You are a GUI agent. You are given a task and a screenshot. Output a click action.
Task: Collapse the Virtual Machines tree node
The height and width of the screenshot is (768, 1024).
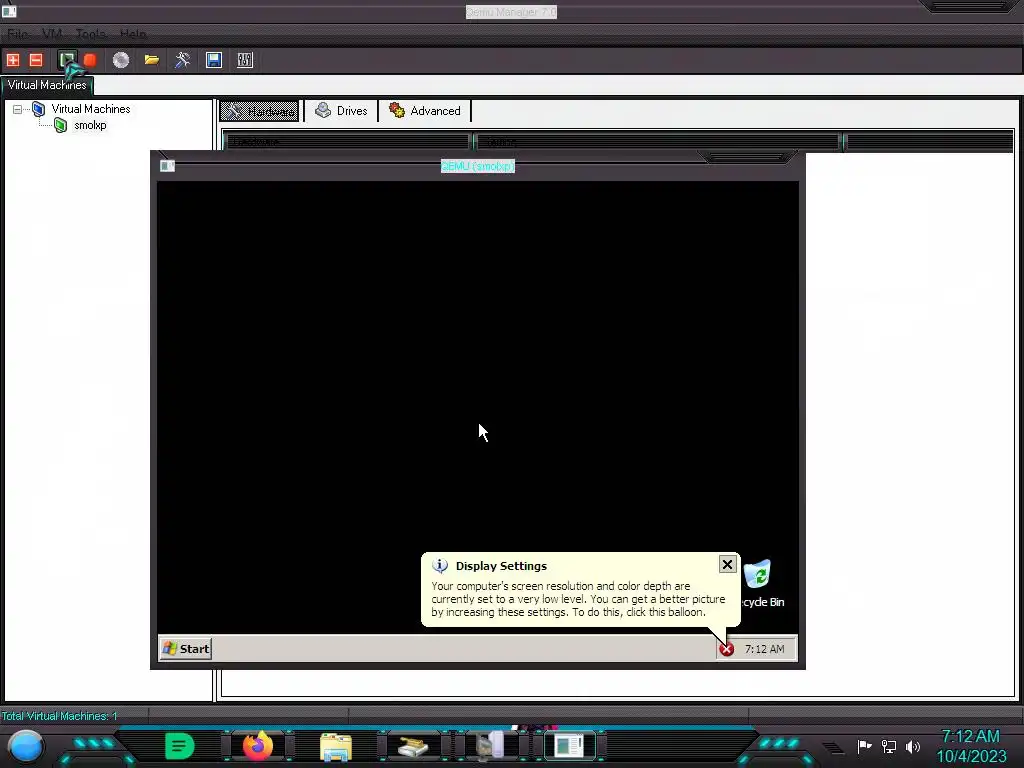pos(18,109)
